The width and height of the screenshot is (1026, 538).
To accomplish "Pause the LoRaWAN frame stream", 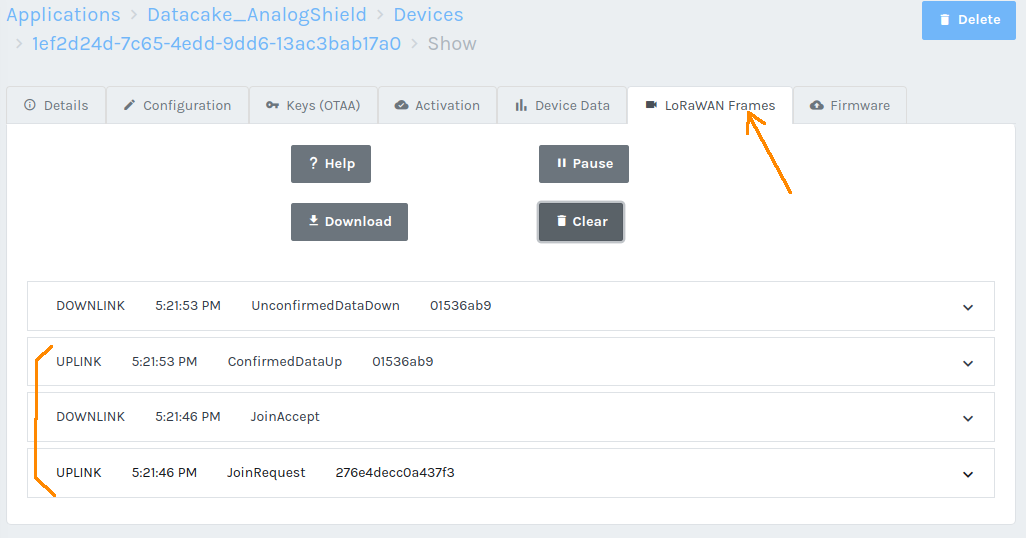I will click(584, 164).
